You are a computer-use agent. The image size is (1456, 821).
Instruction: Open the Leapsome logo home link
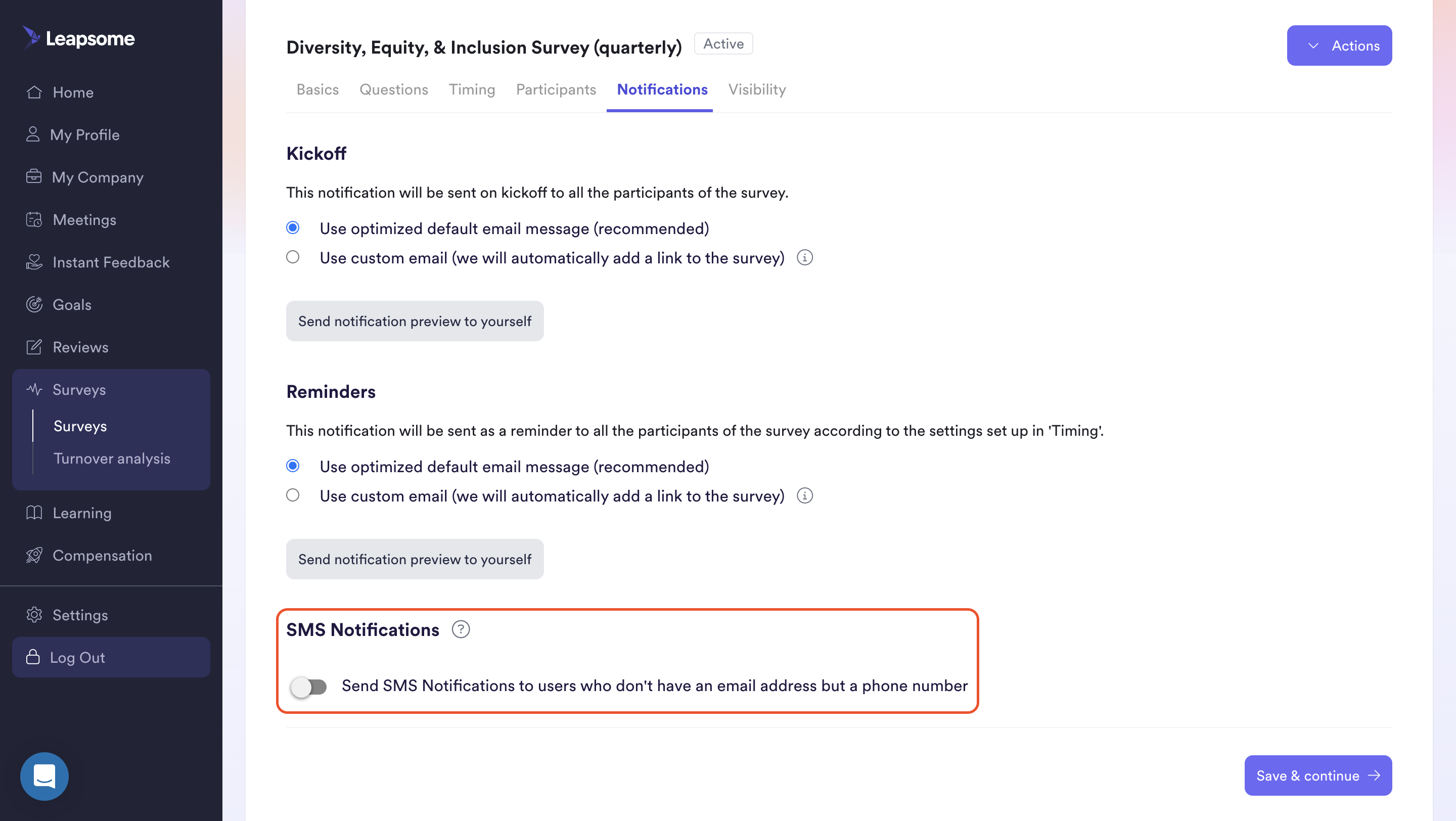(x=78, y=38)
